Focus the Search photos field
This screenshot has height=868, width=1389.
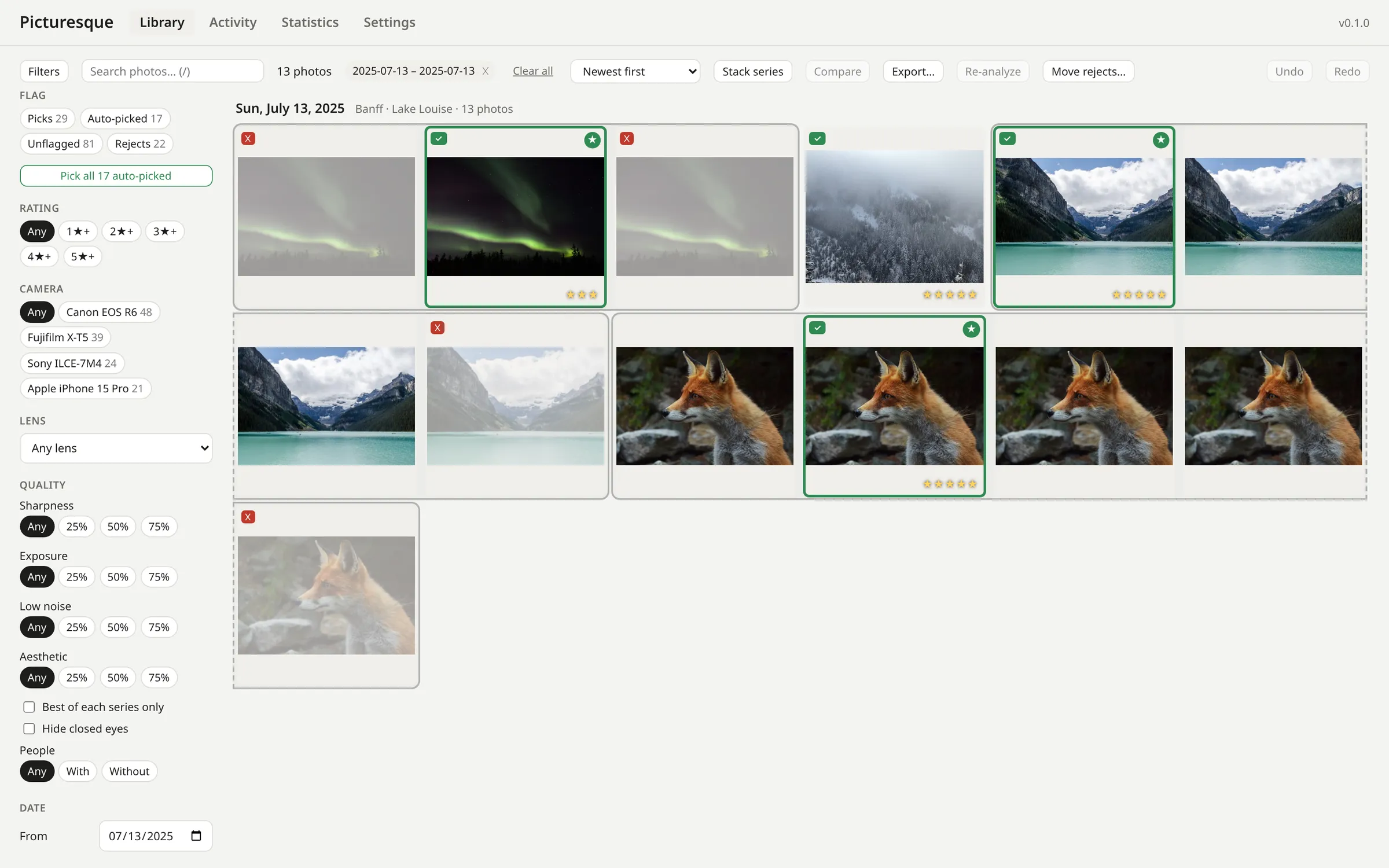172,71
